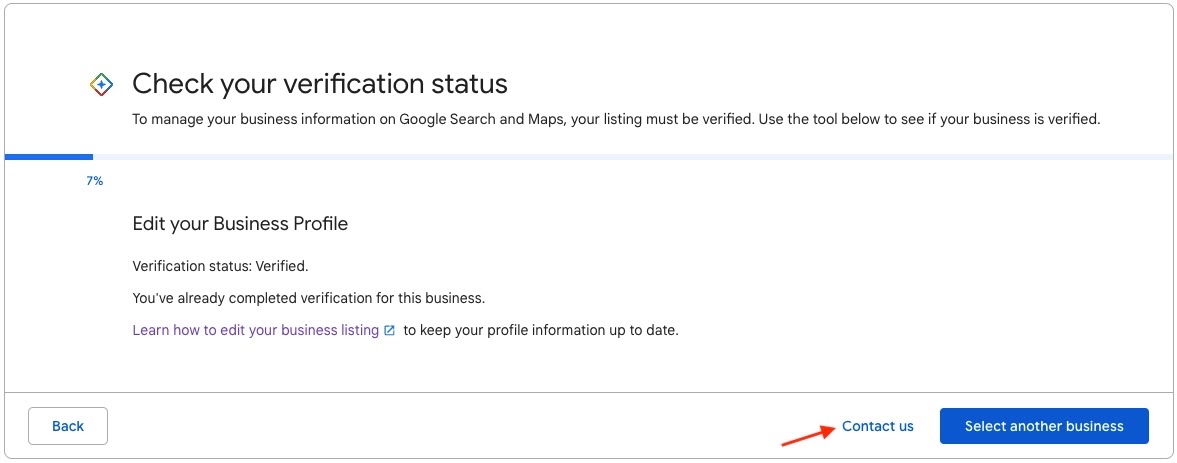The width and height of the screenshot is (1177, 463).
Task: Click the 7% progress label
Action: pyautogui.click(x=95, y=181)
